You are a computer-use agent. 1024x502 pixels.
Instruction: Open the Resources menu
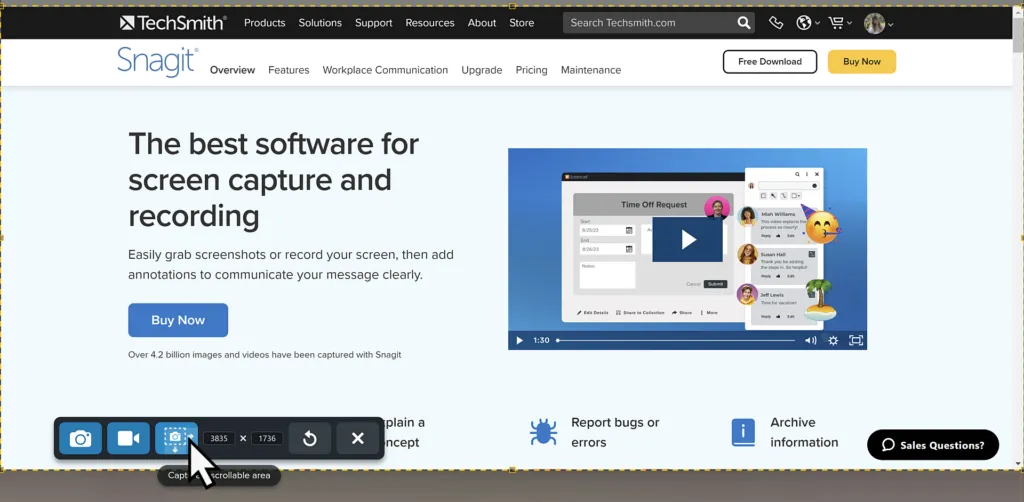430,23
